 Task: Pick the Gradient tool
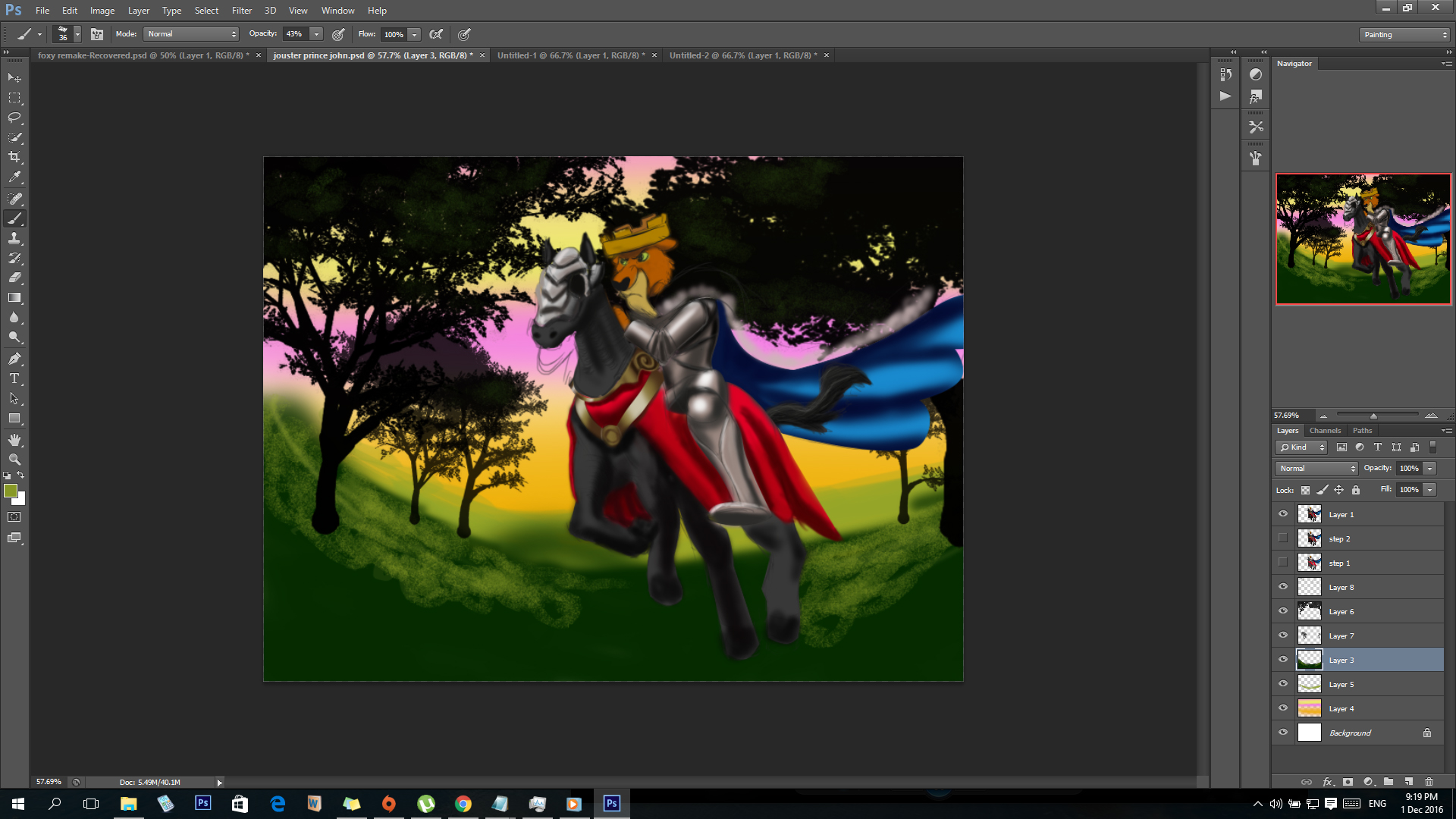[x=14, y=298]
